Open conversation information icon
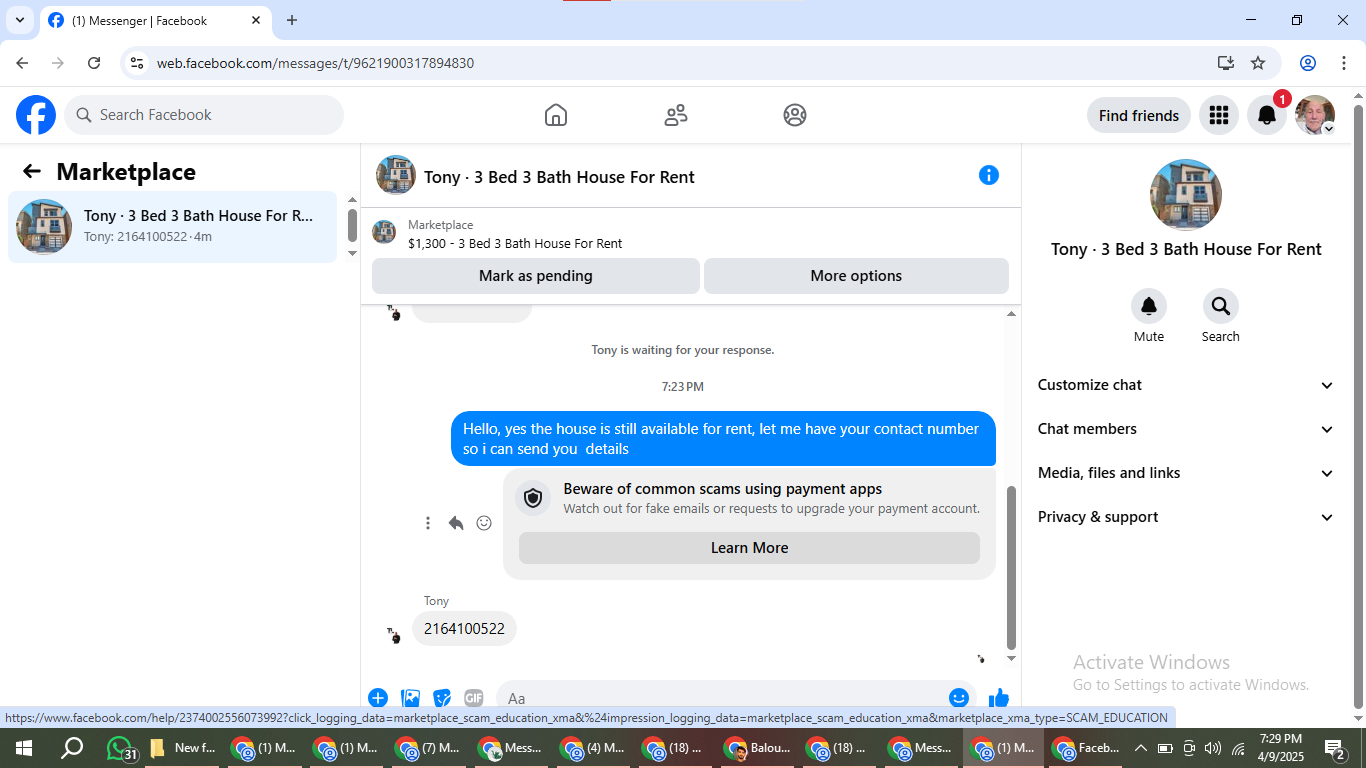Screen dimensions: 1366x768 (989, 175)
